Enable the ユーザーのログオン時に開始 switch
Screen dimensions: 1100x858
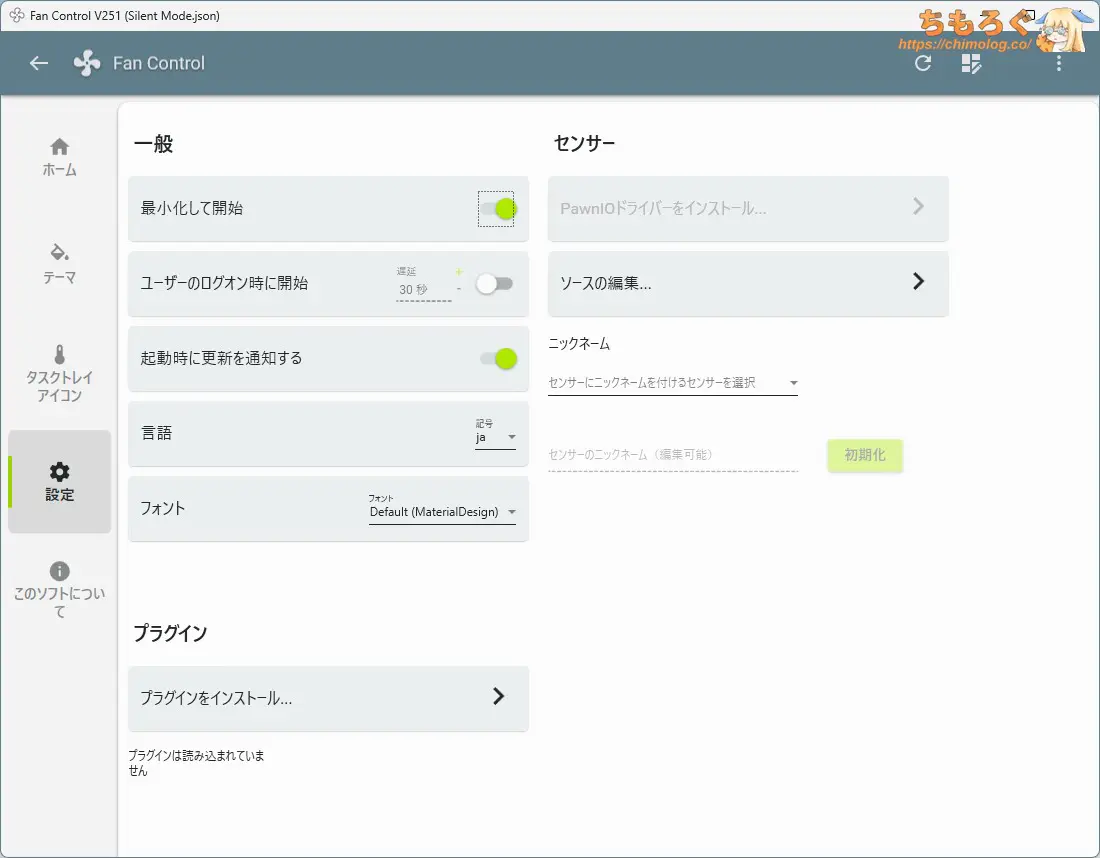(x=494, y=284)
